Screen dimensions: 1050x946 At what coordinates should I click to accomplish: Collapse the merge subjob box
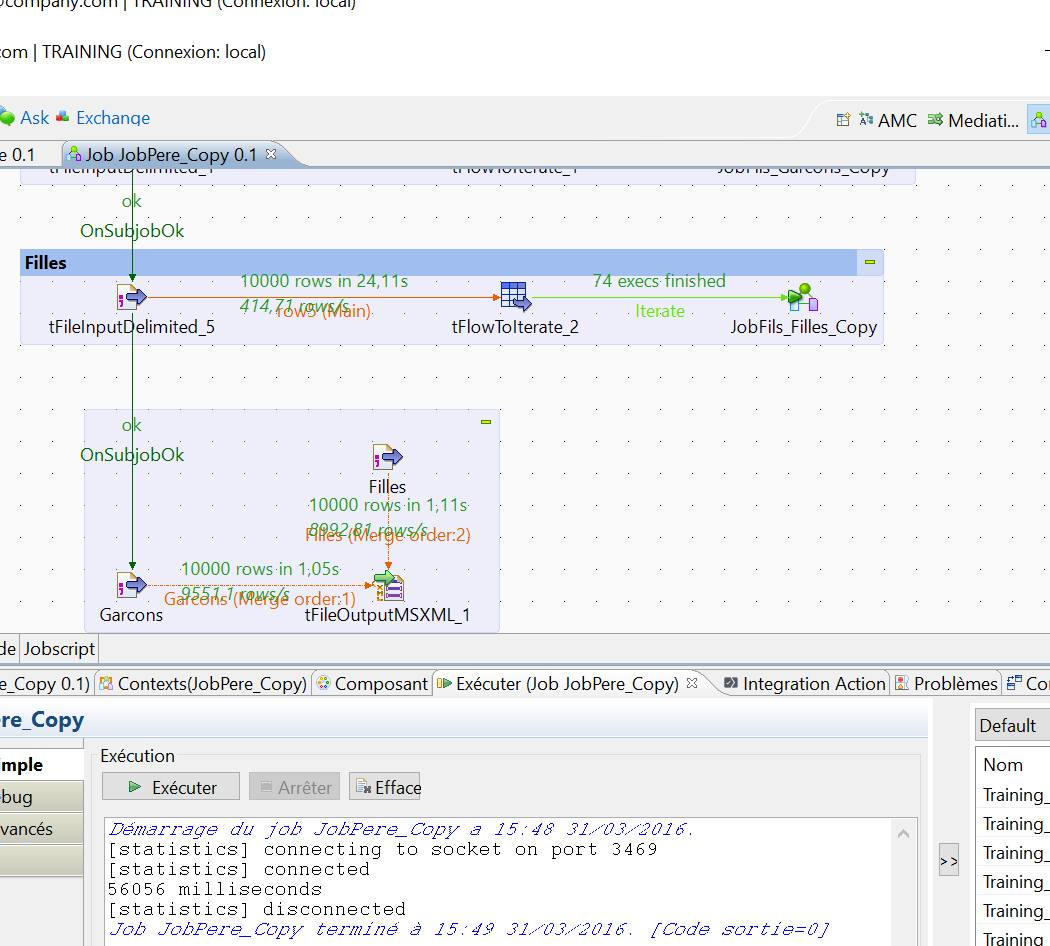[x=486, y=421]
